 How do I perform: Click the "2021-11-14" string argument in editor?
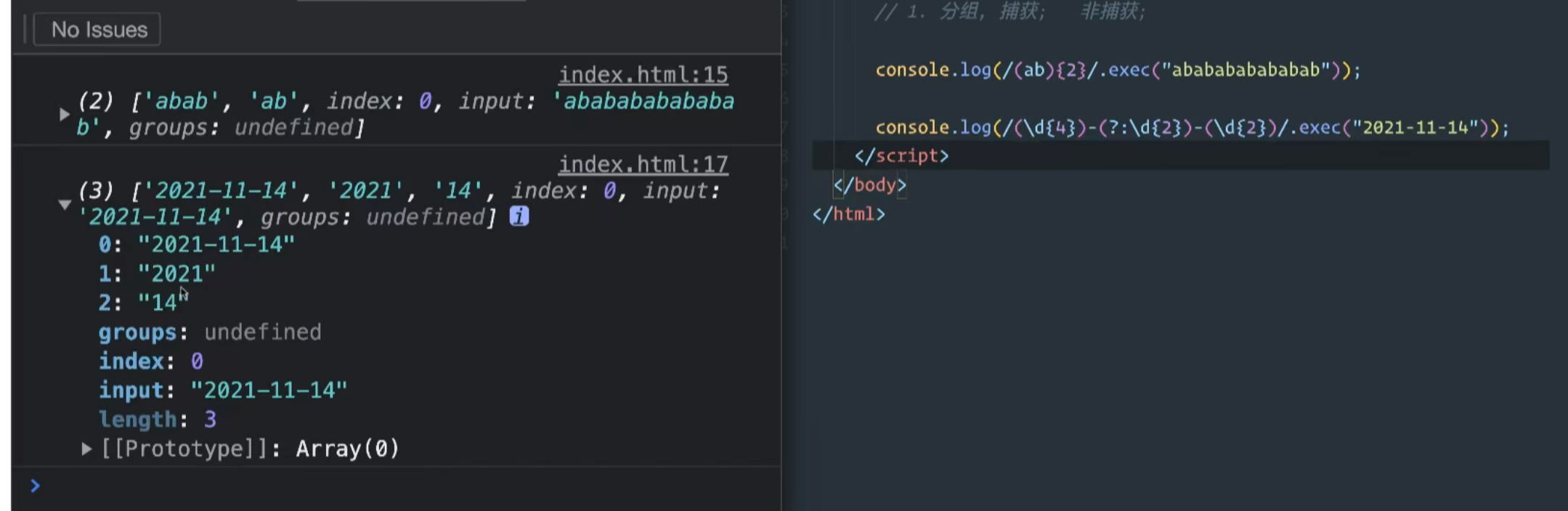(x=1415, y=128)
